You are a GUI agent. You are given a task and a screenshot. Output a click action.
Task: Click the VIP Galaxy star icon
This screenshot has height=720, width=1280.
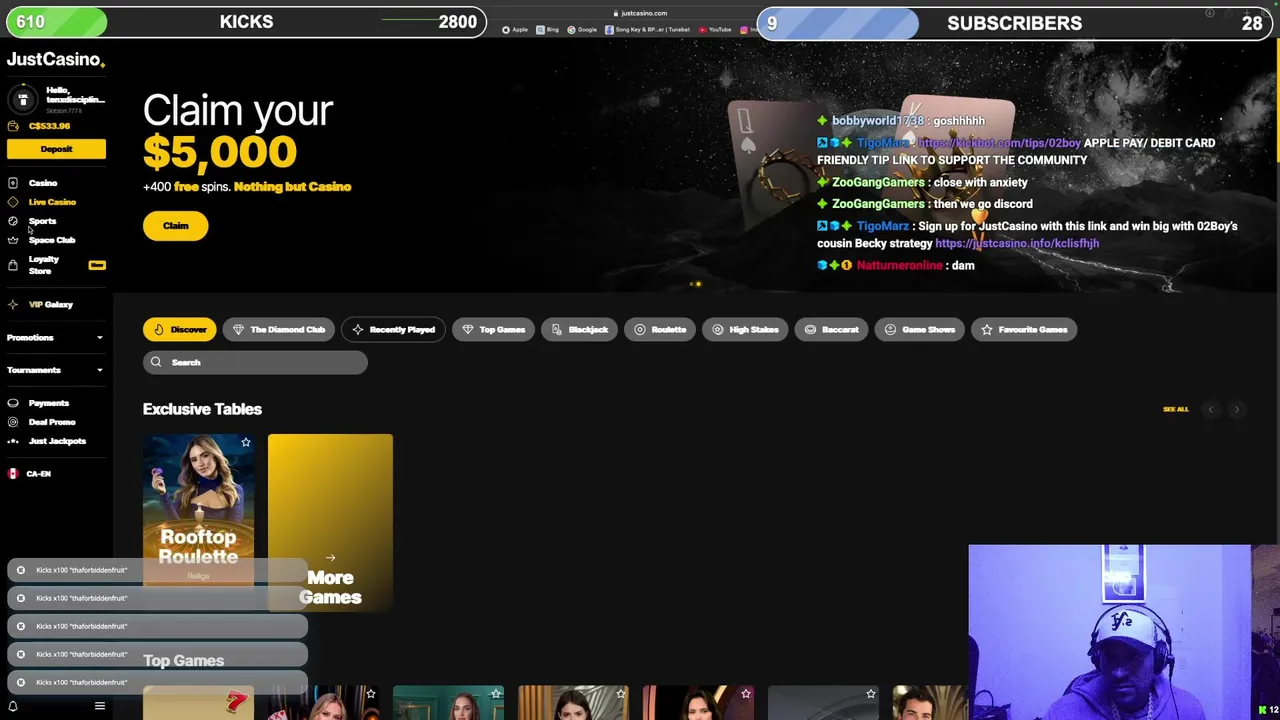13,304
